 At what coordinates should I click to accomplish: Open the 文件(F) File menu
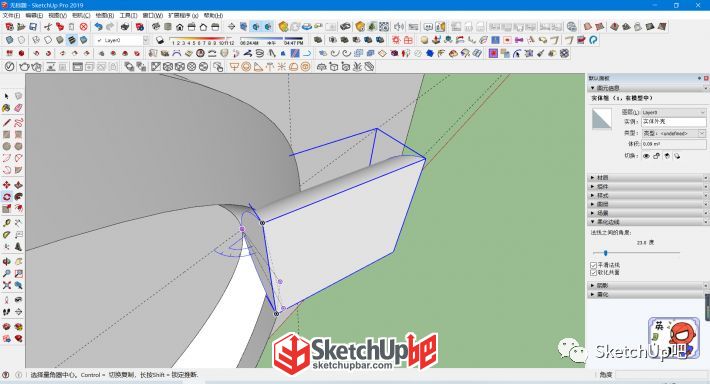click(x=11, y=15)
